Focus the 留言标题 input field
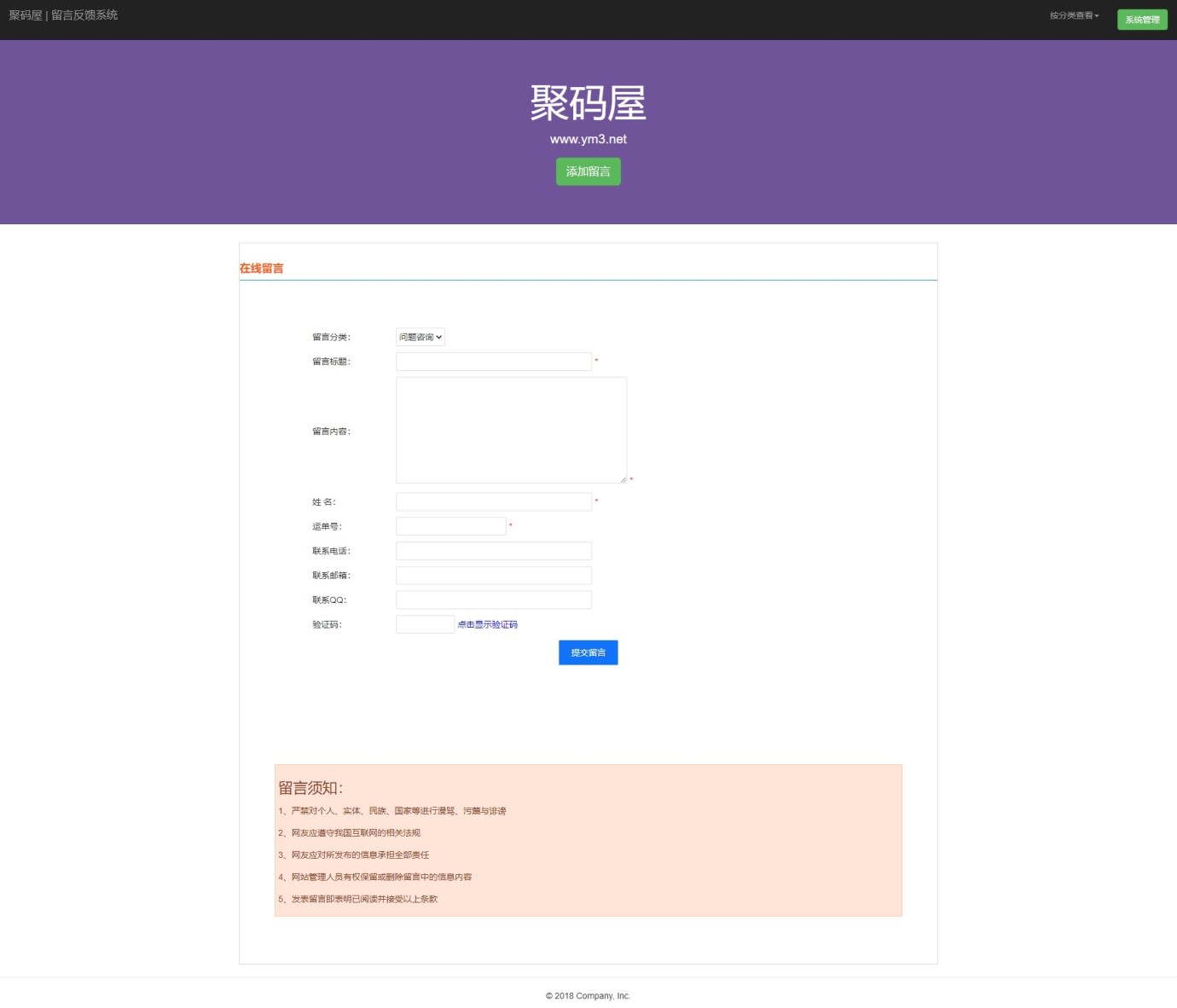1177x1008 pixels. click(x=493, y=362)
